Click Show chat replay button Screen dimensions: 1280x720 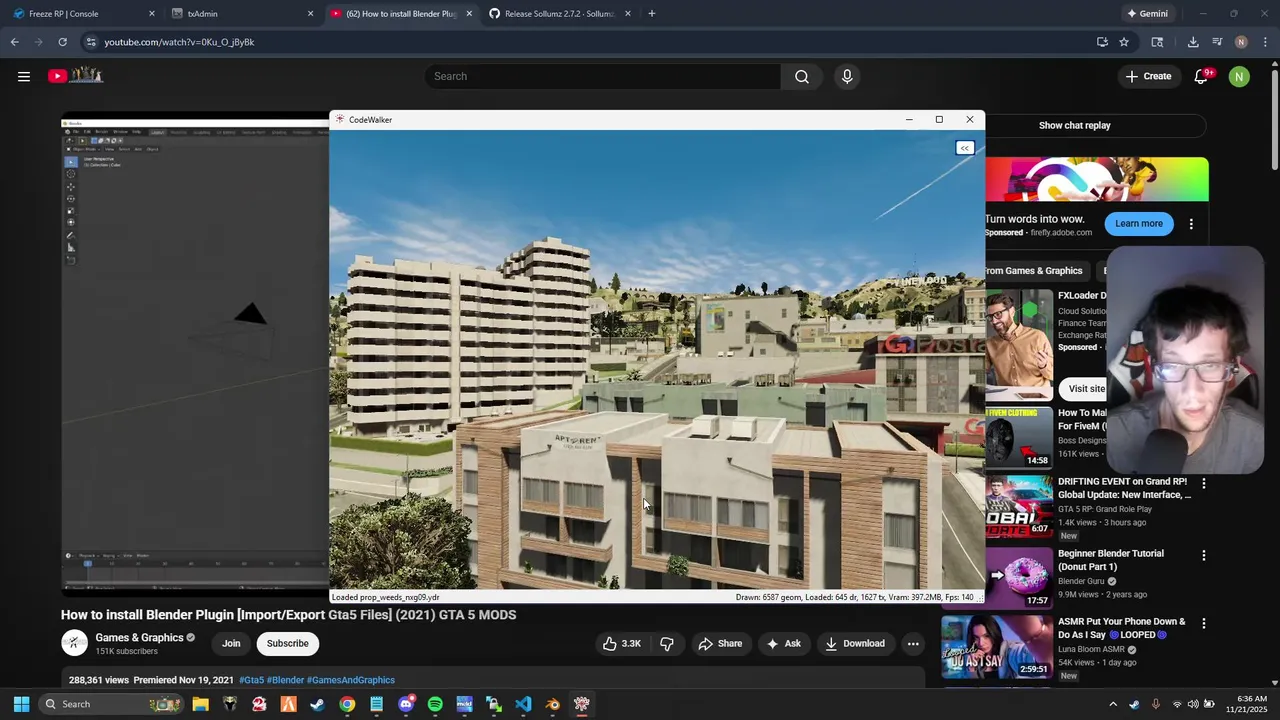[x=1075, y=126]
